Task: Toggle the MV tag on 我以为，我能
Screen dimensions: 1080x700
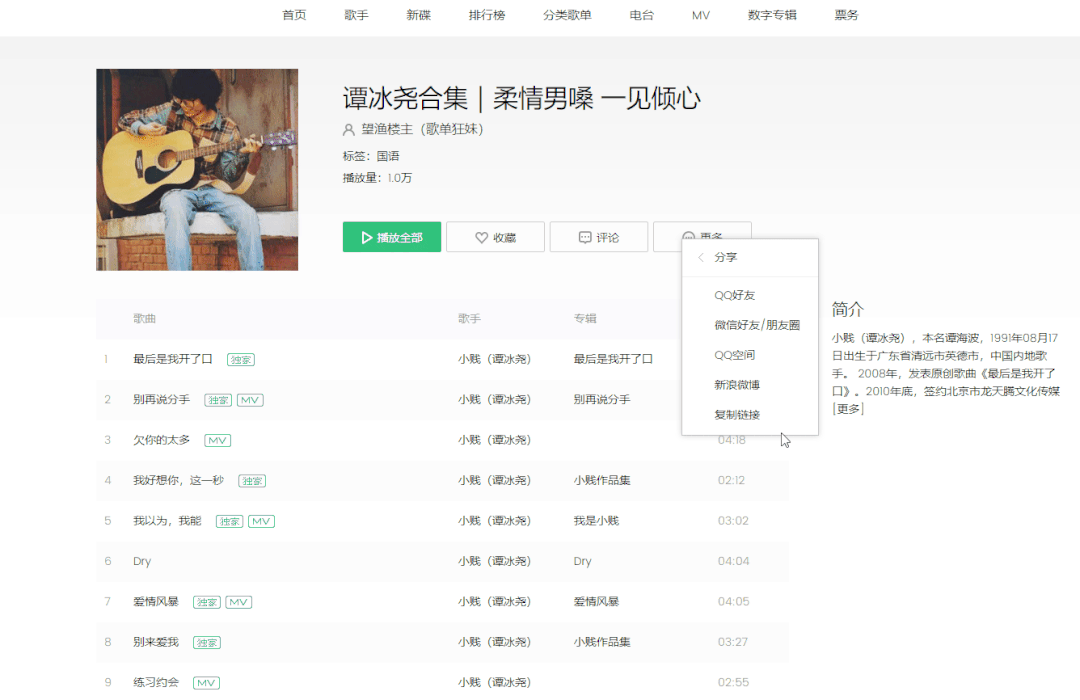Action: [260, 521]
